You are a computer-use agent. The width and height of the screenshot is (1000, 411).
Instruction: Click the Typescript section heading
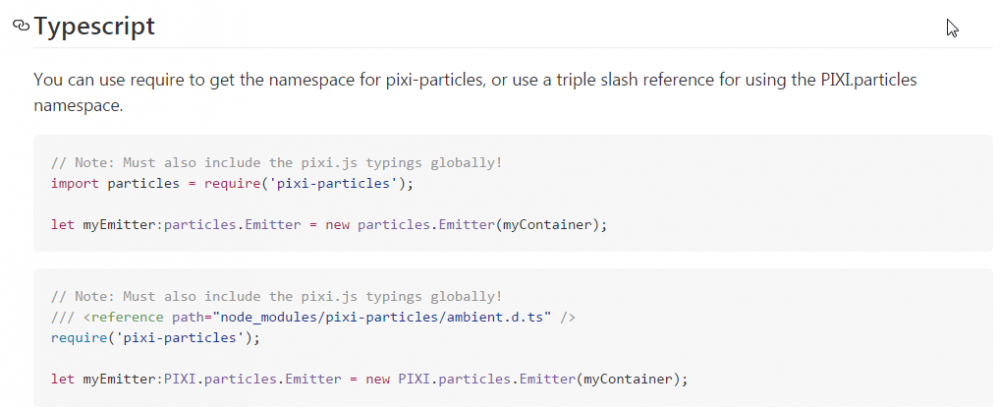(x=94, y=26)
